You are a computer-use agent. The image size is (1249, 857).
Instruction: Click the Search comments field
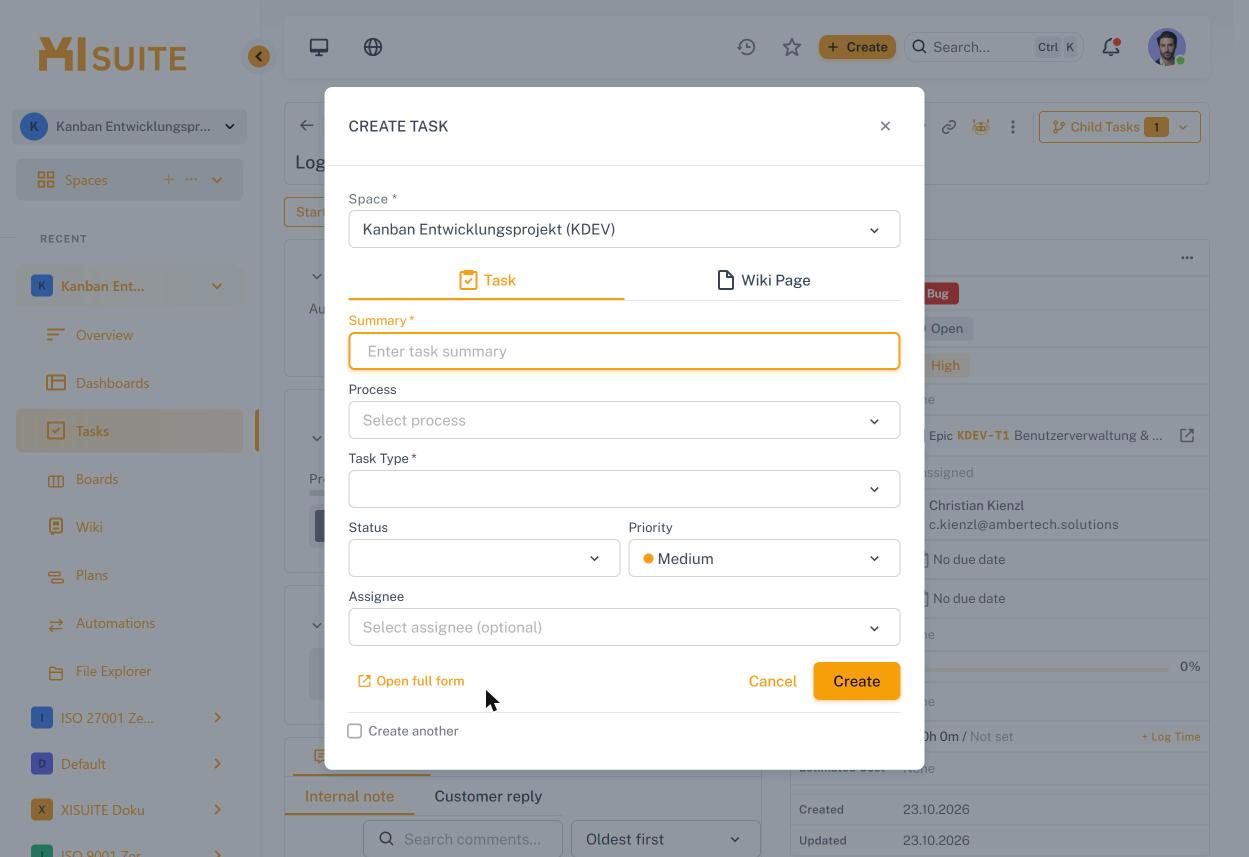pyautogui.click(x=463, y=839)
